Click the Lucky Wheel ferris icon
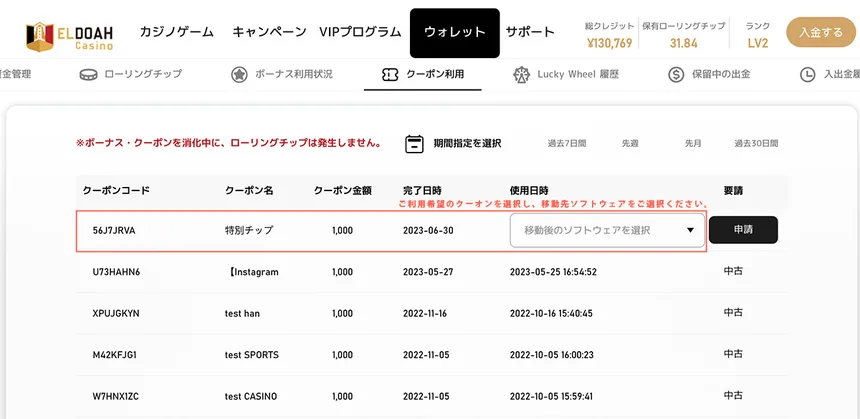 pos(521,75)
